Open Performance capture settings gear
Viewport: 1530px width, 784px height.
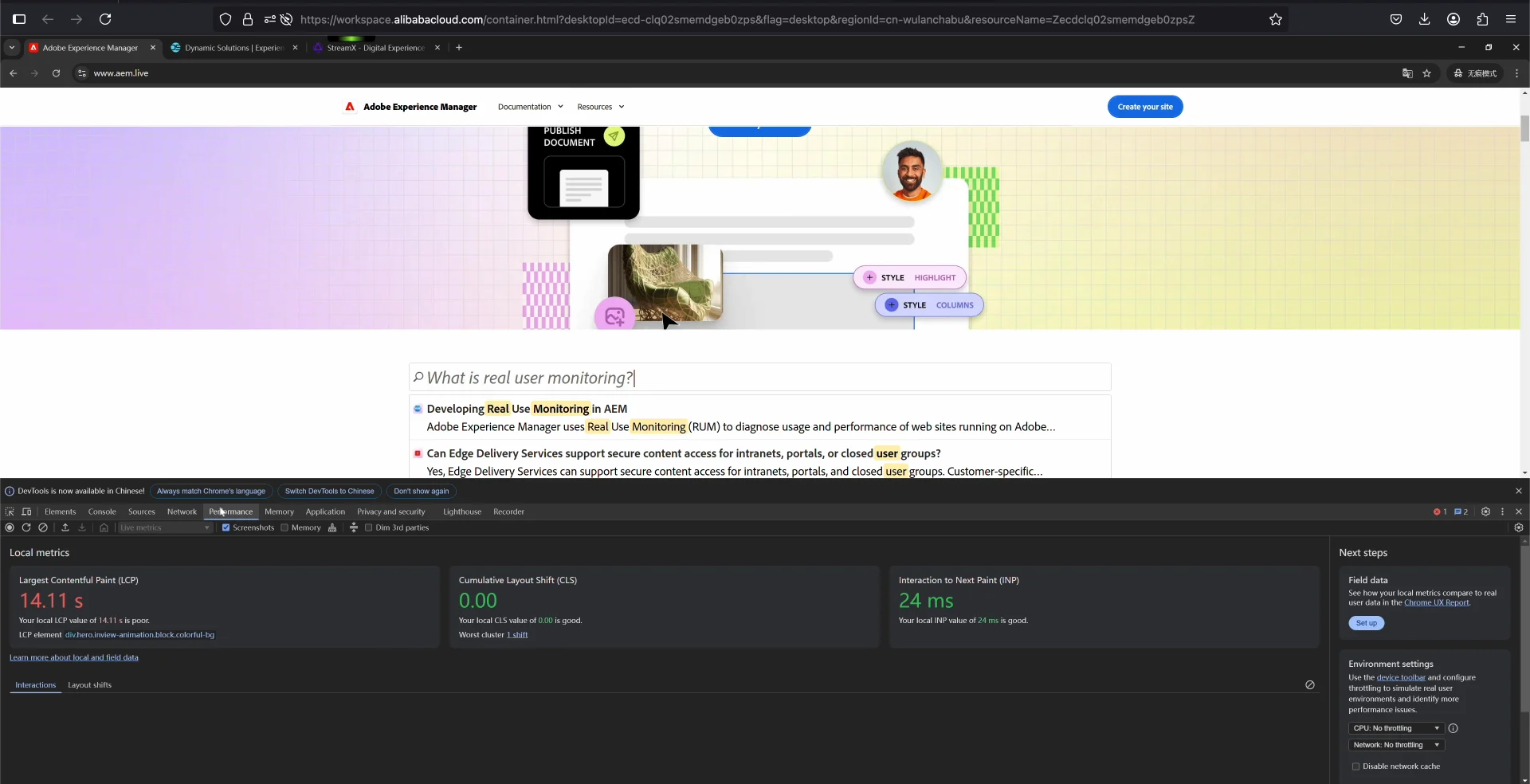(1519, 527)
